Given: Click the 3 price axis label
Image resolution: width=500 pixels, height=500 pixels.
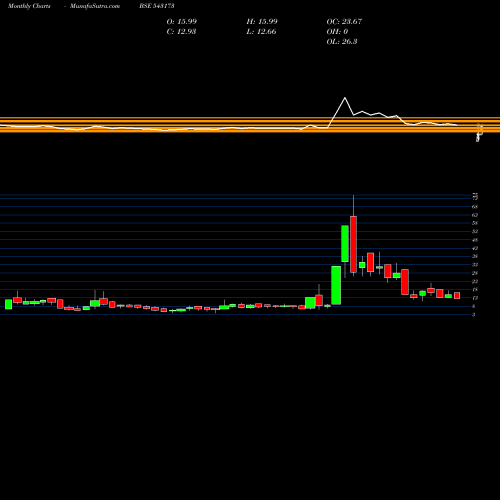Looking at the screenshot, I should pos(473,315).
